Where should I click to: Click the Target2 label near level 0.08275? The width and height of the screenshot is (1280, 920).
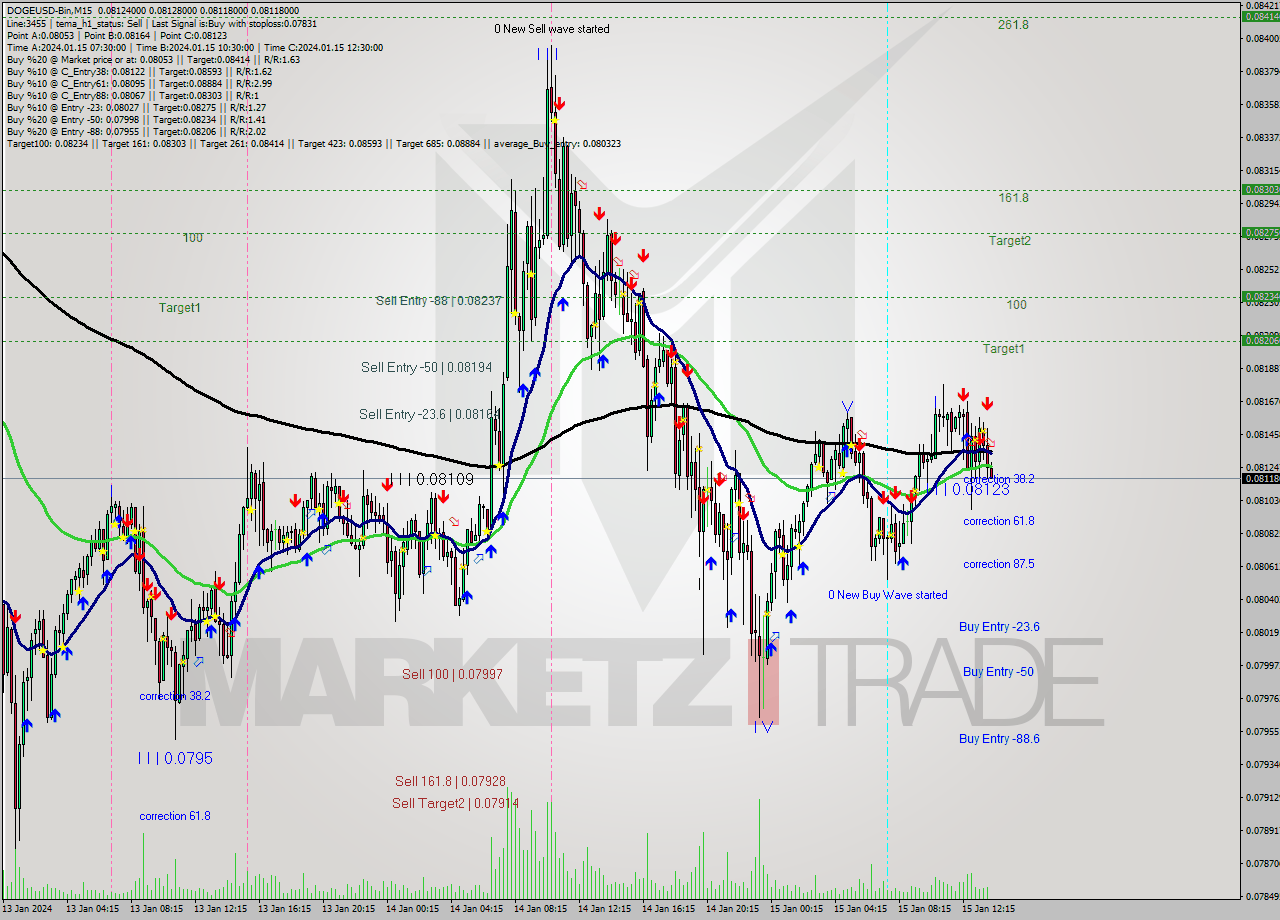point(1010,241)
